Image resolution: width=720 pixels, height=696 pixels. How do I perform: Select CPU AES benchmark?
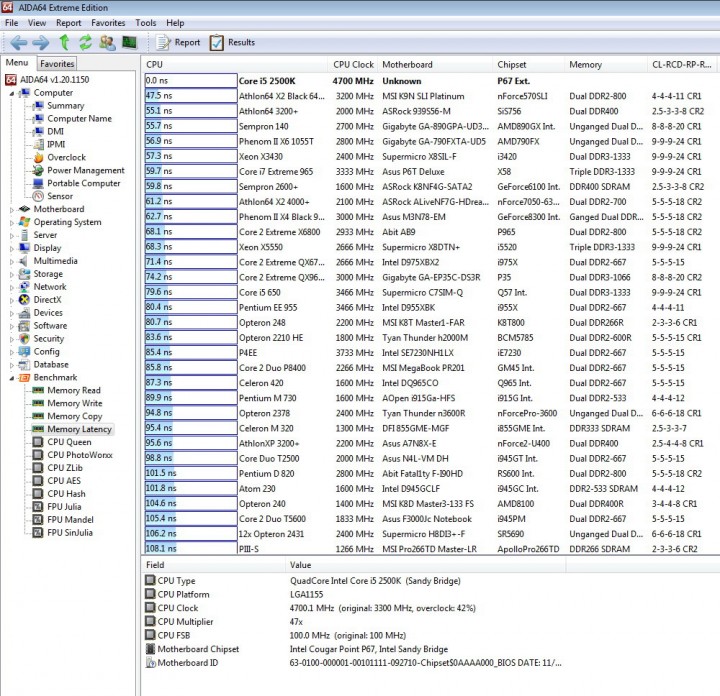64,481
